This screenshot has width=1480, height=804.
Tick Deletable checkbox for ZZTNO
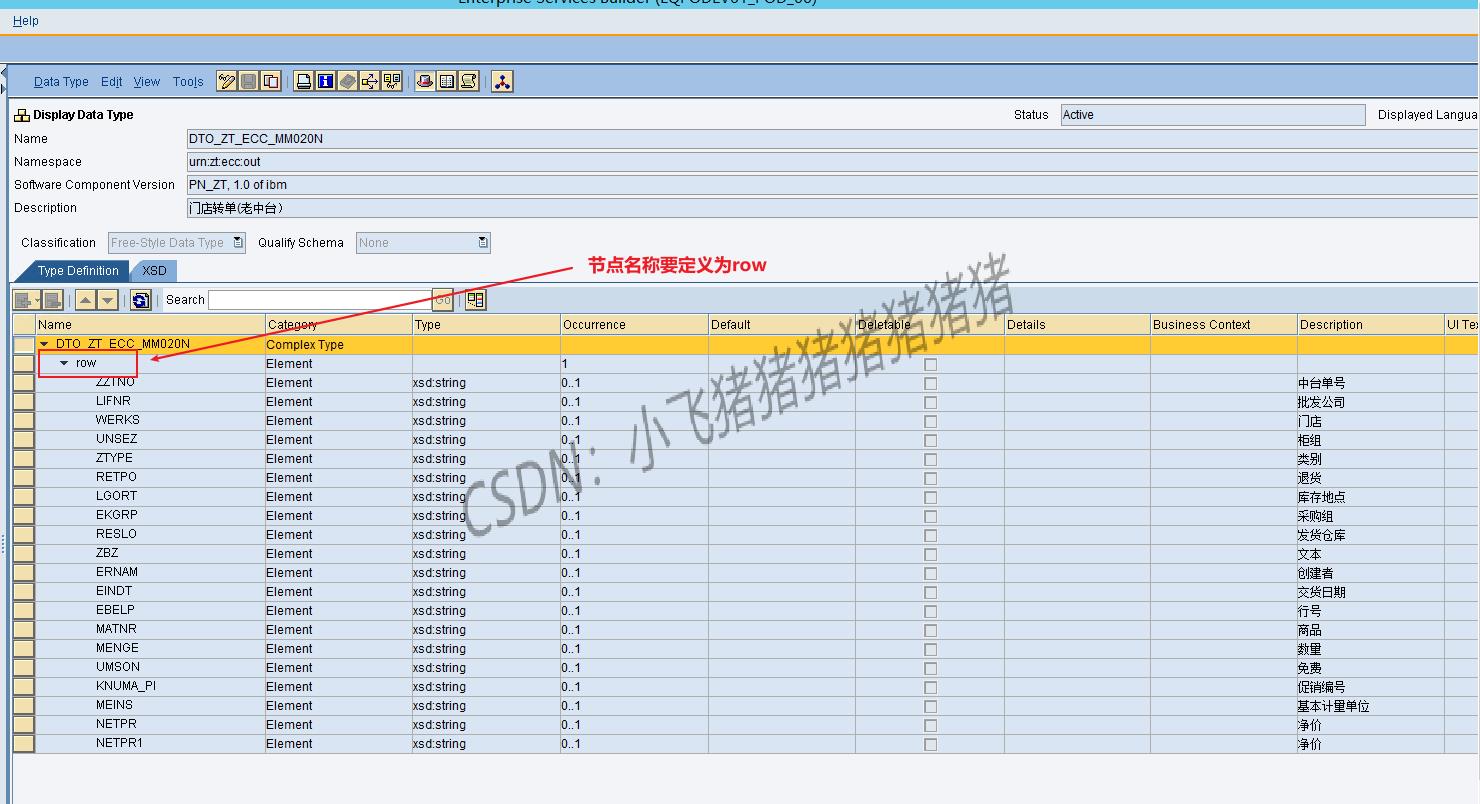(x=930, y=383)
